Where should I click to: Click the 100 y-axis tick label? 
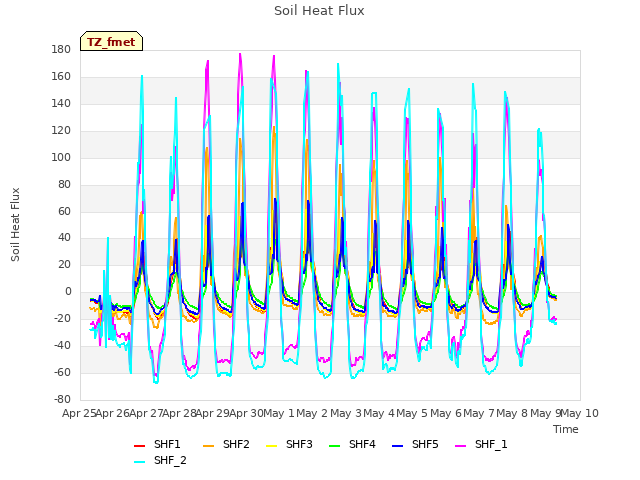(61, 157)
